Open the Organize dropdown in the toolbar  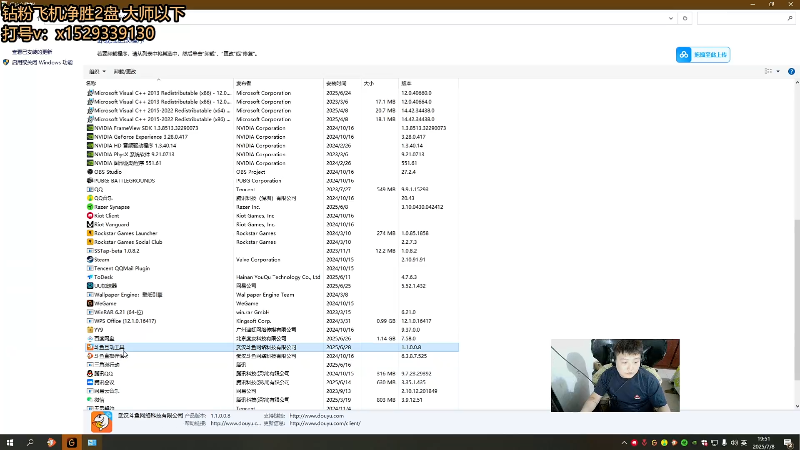tap(97, 71)
